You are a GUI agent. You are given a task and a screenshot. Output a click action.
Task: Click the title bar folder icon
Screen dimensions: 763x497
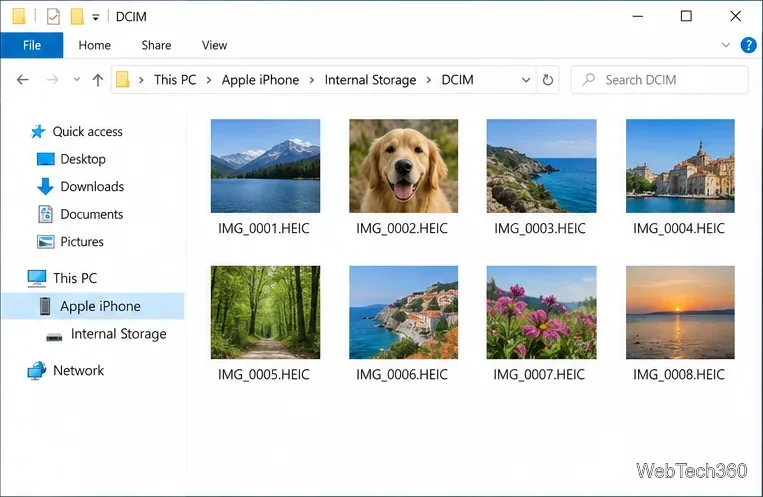pos(19,16)
